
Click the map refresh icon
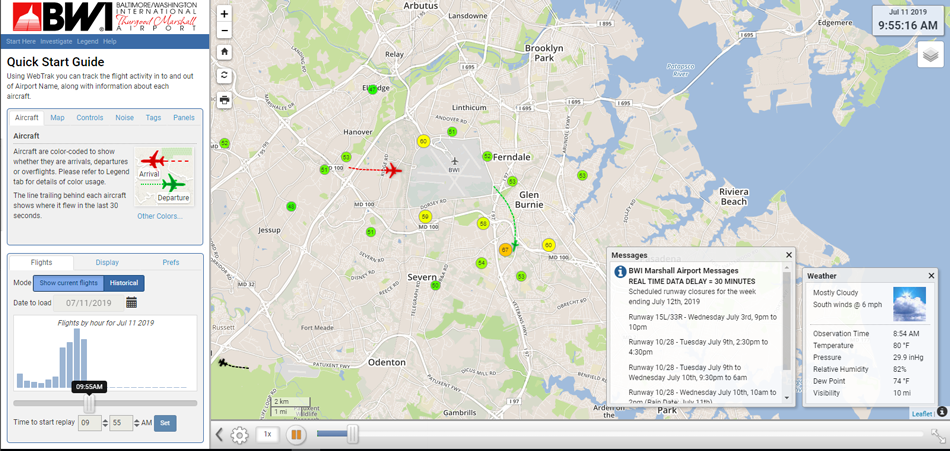coord(225,75)
